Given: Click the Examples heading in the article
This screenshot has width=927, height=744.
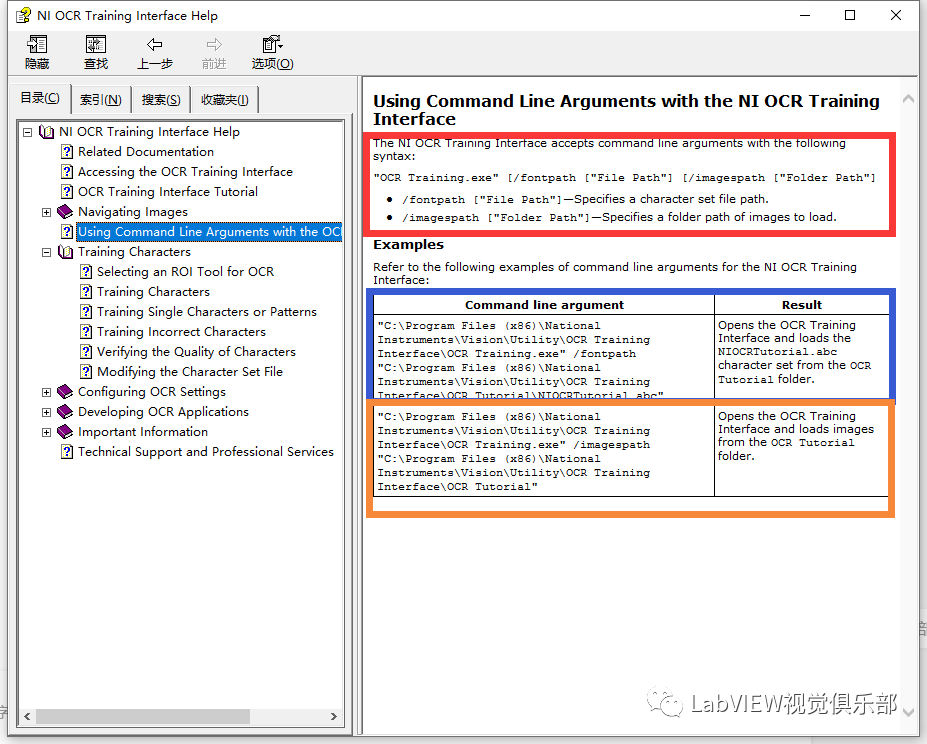Looking at the screenshot, I should (408, 245).
